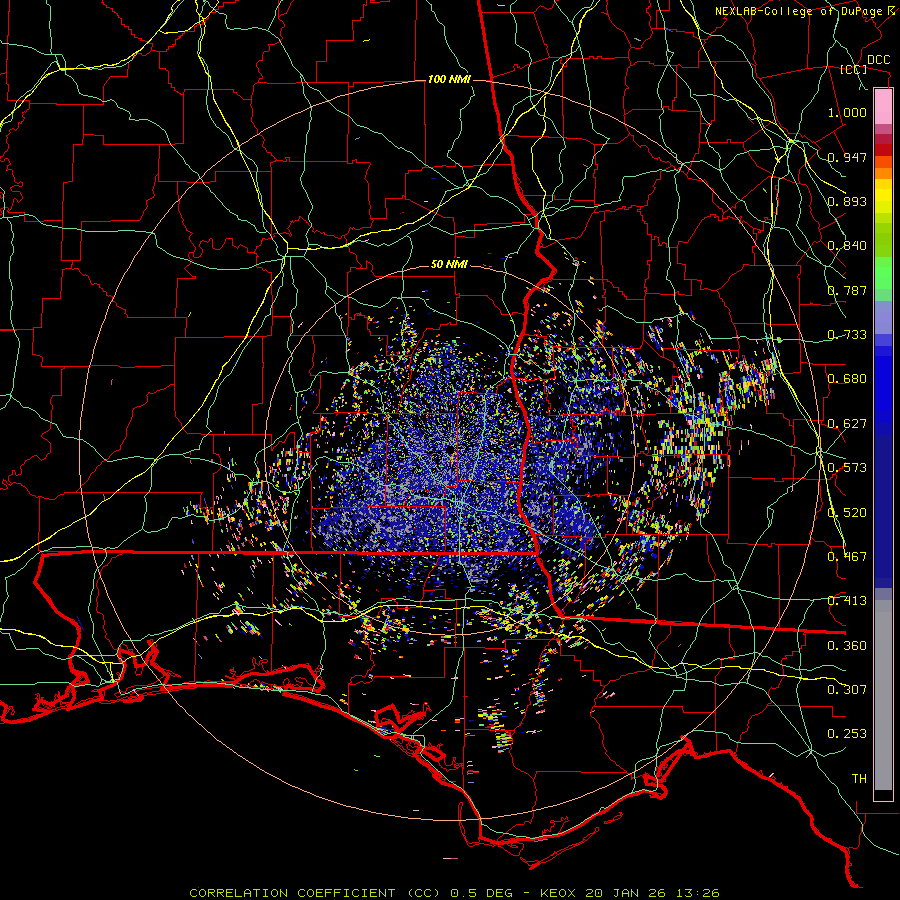This screenshot has width=900, height=900.
Task: Click the 50 NMI range ring label
Action: click(449, 265)
